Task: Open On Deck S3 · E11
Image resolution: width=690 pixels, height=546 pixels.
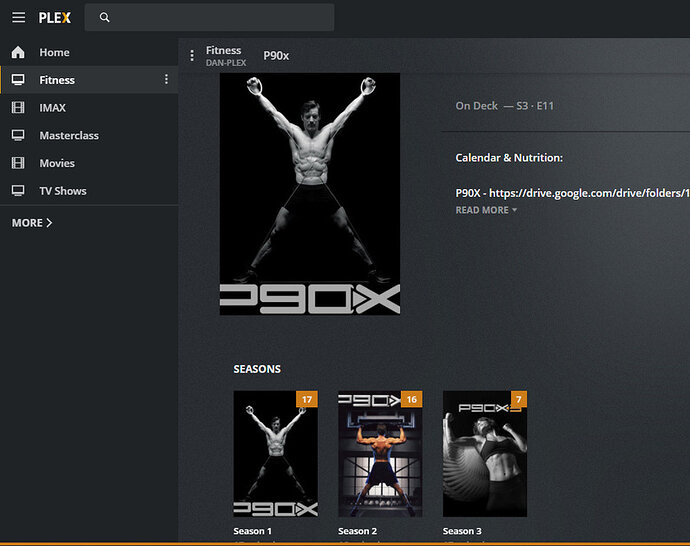Action: [x=504, y=106]
